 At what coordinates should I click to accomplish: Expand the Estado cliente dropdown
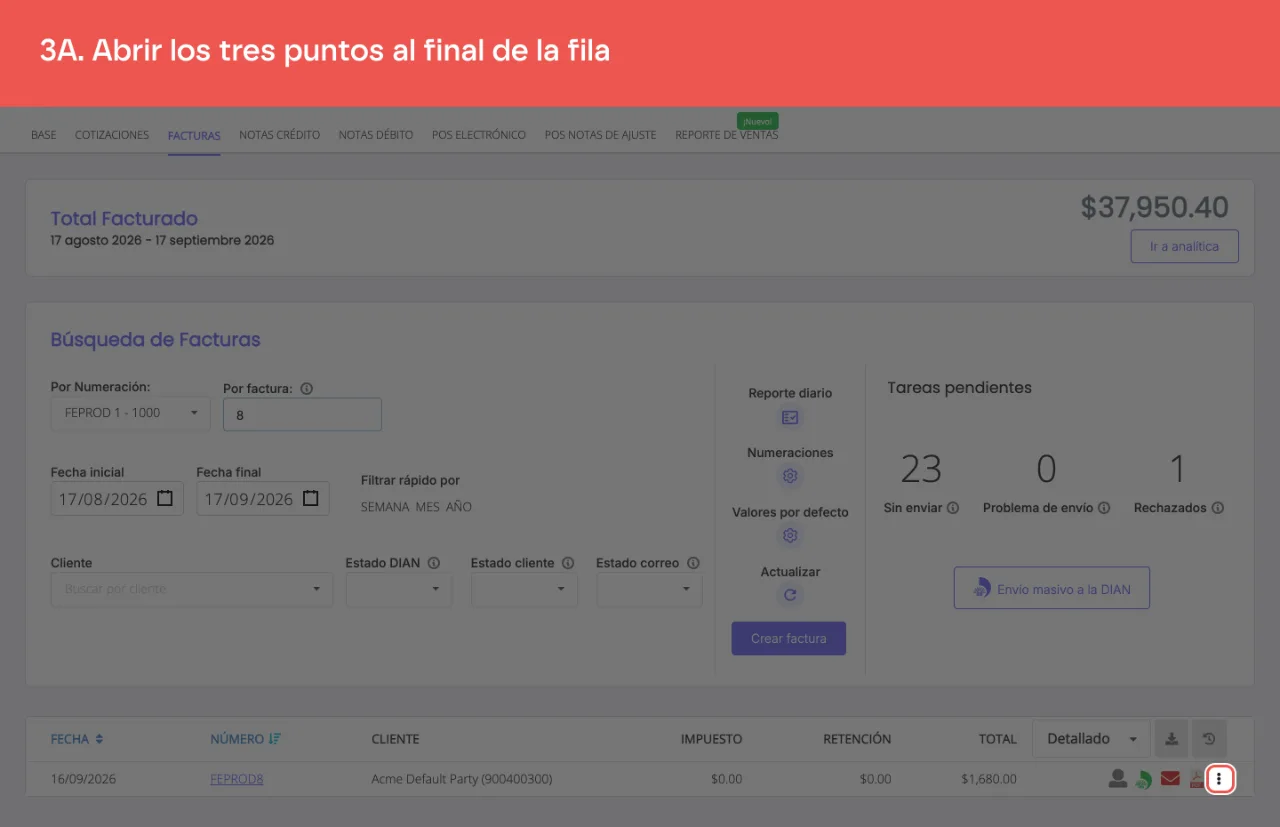pyautogui.click(x=524, y=589)
